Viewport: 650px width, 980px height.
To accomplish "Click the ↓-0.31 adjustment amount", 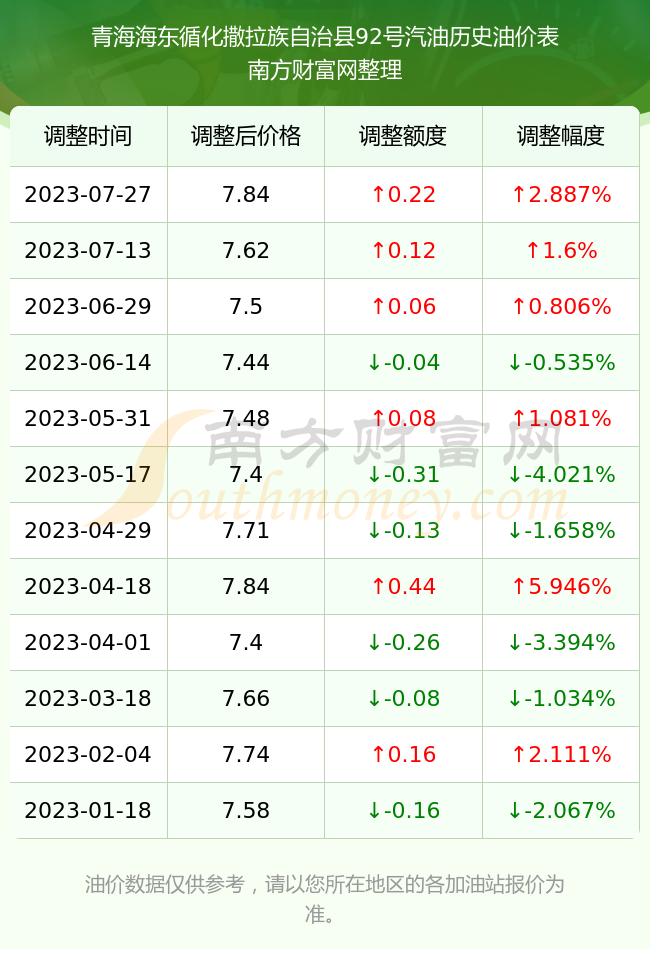I will (403, 474).
